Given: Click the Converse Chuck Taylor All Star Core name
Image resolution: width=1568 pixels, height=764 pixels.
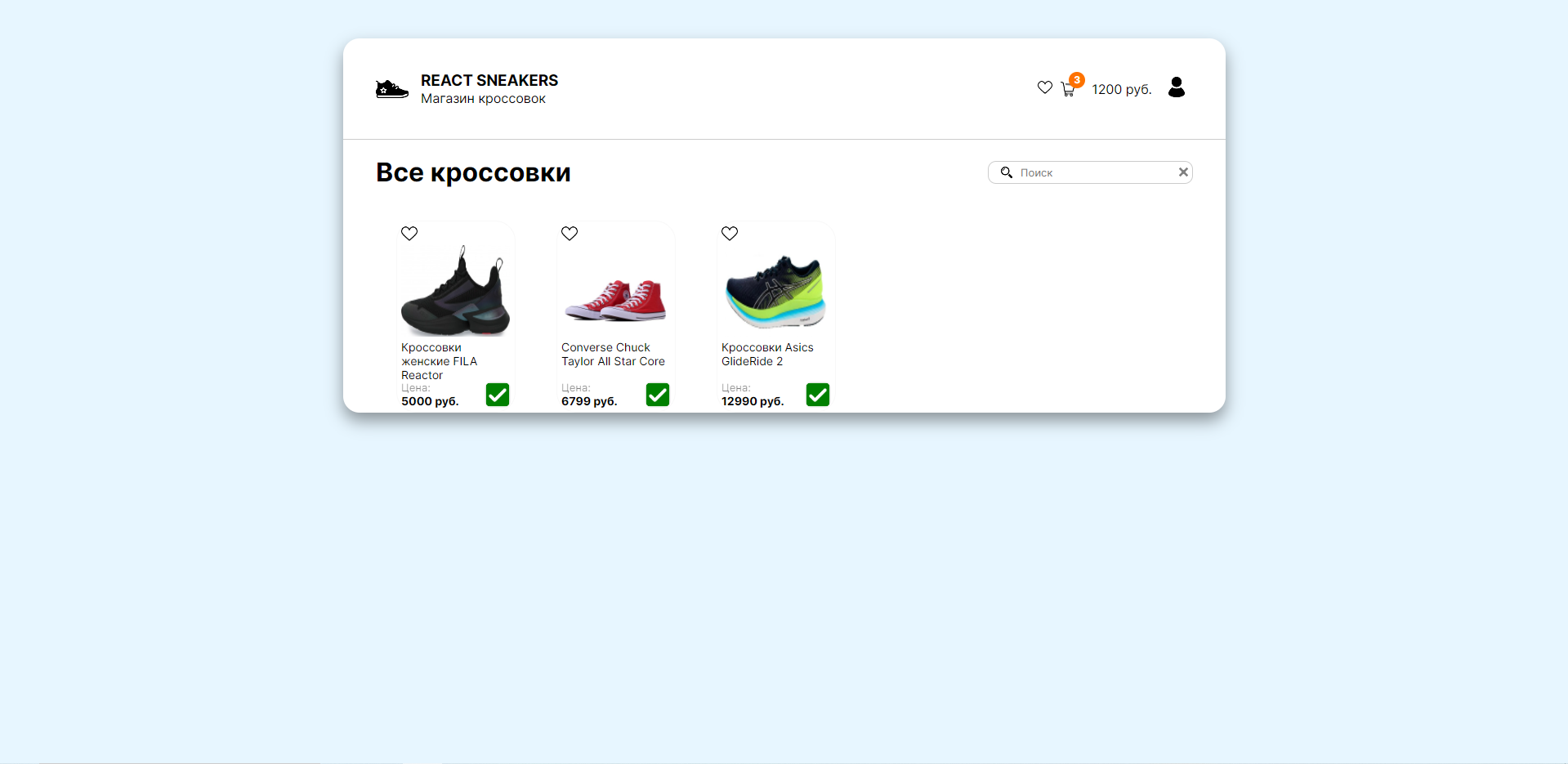Looking at the screenshot, I should coord(613,355).
